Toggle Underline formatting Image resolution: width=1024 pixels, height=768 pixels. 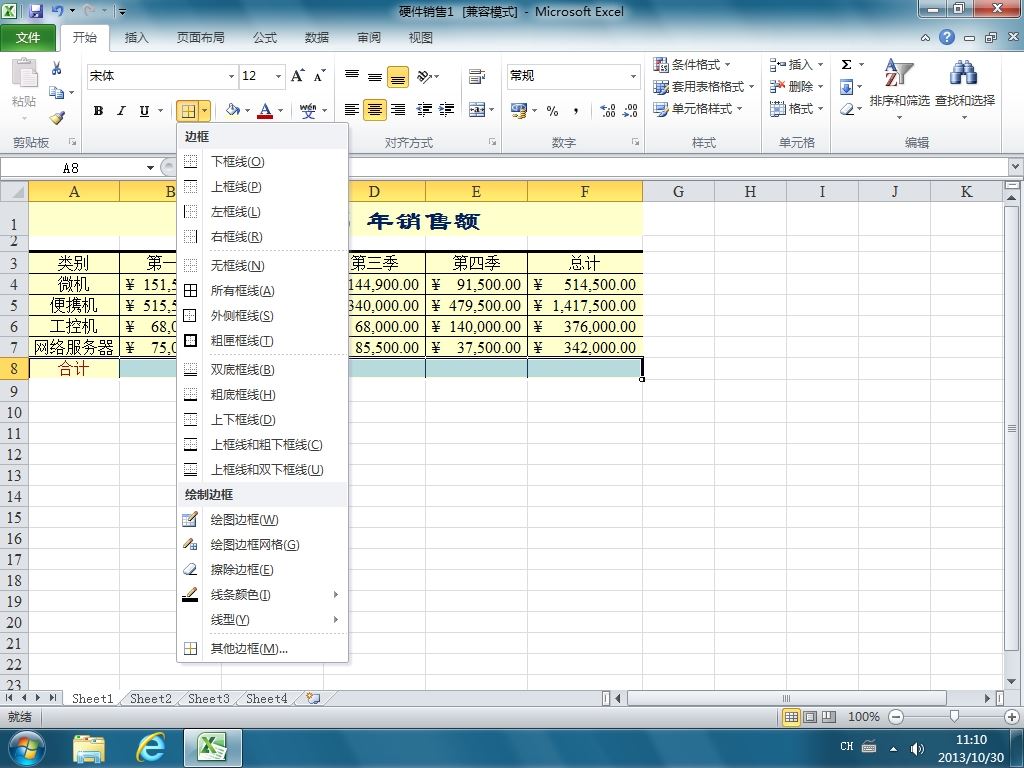[x=144, y=110]
